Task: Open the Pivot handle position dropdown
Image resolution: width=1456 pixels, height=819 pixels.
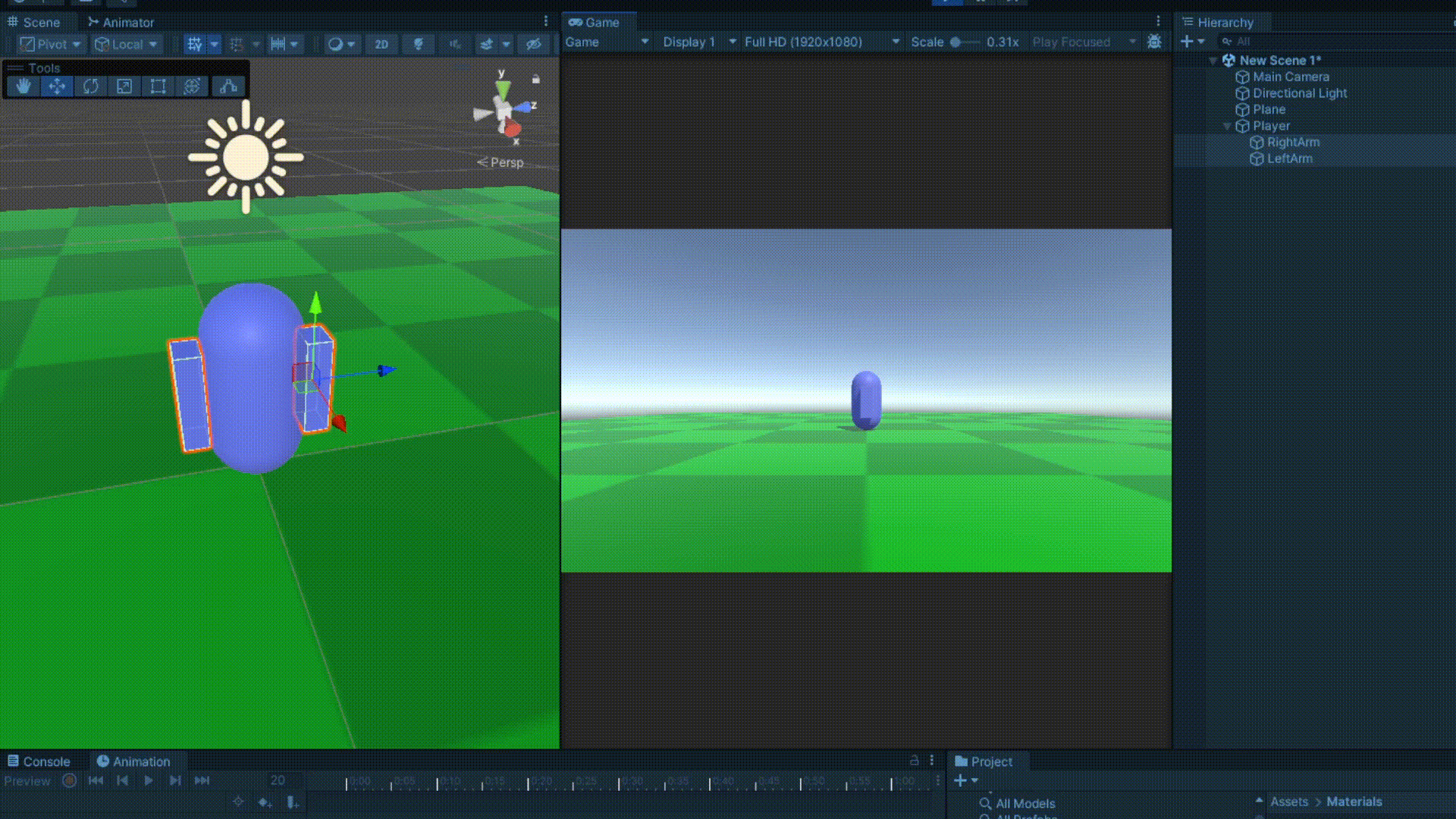Action: [50, 44]
